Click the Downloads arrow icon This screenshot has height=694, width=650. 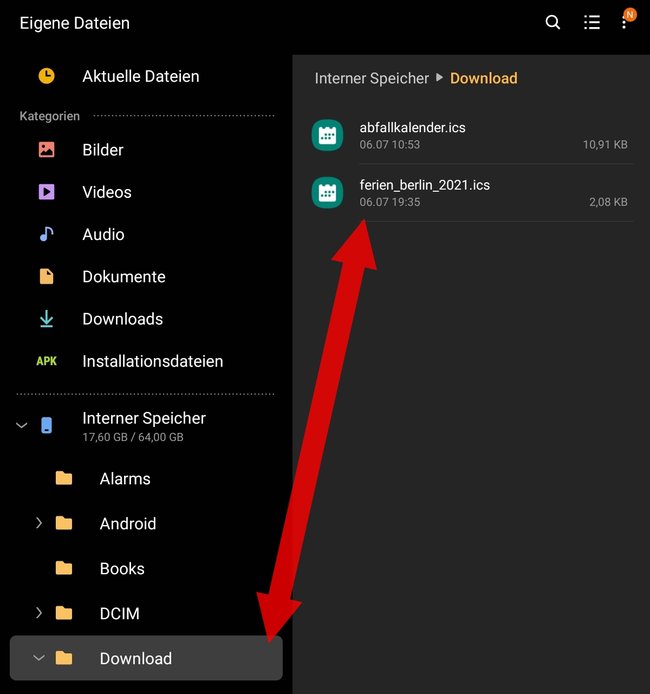(x=46, y=319)
